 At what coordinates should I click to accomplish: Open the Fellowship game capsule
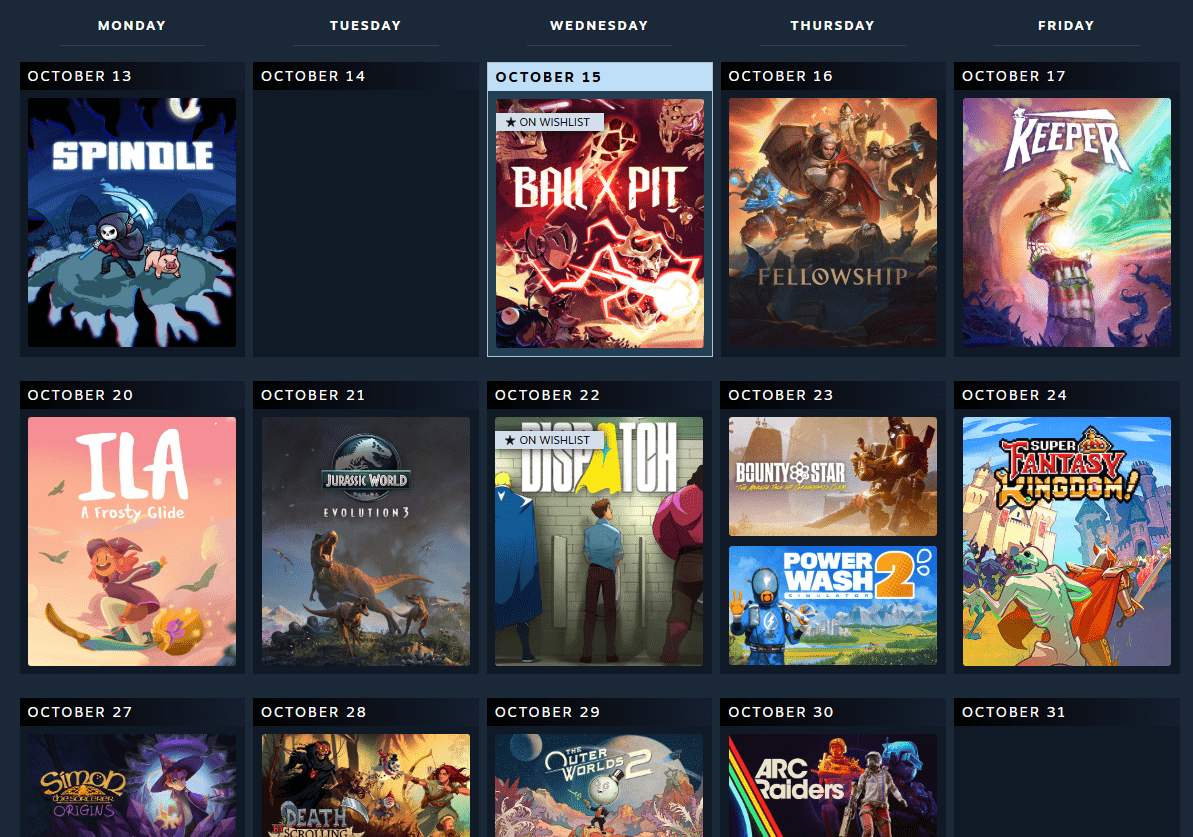click(x=832, y=222)
